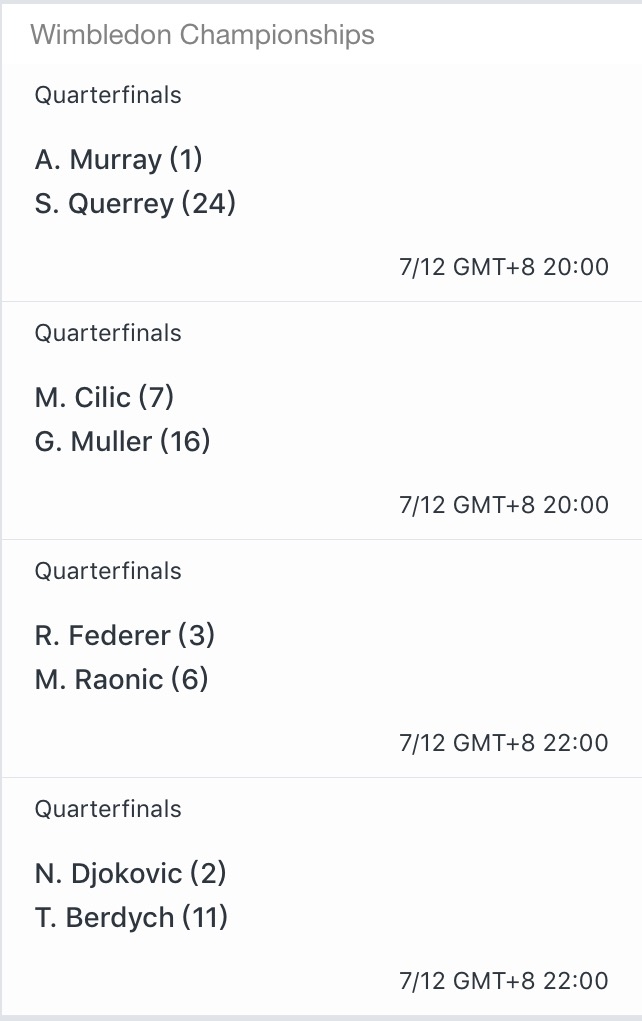Open the Wimbledon Championships header
This screenshot has height=1021, width=642.
point(202,35)
